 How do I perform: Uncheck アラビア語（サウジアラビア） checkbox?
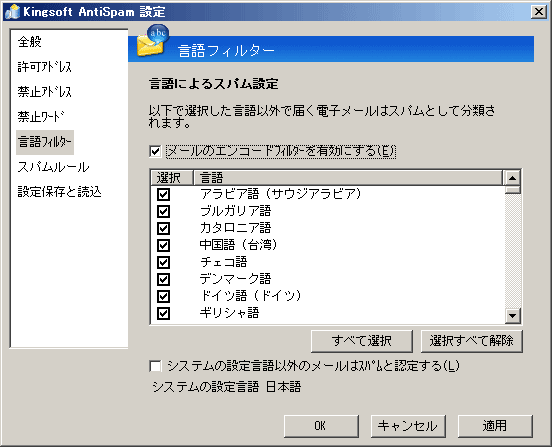pos(163,194)
